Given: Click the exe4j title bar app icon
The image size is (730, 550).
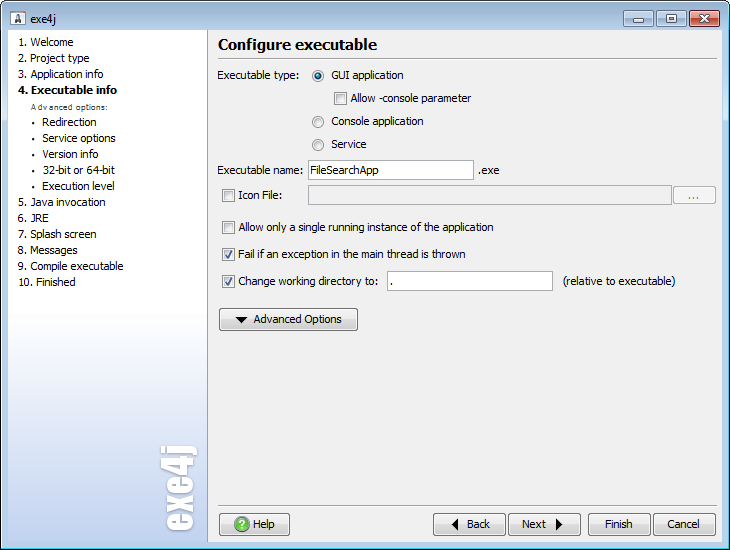Looking at the screenshot, I should coord(18,18).
